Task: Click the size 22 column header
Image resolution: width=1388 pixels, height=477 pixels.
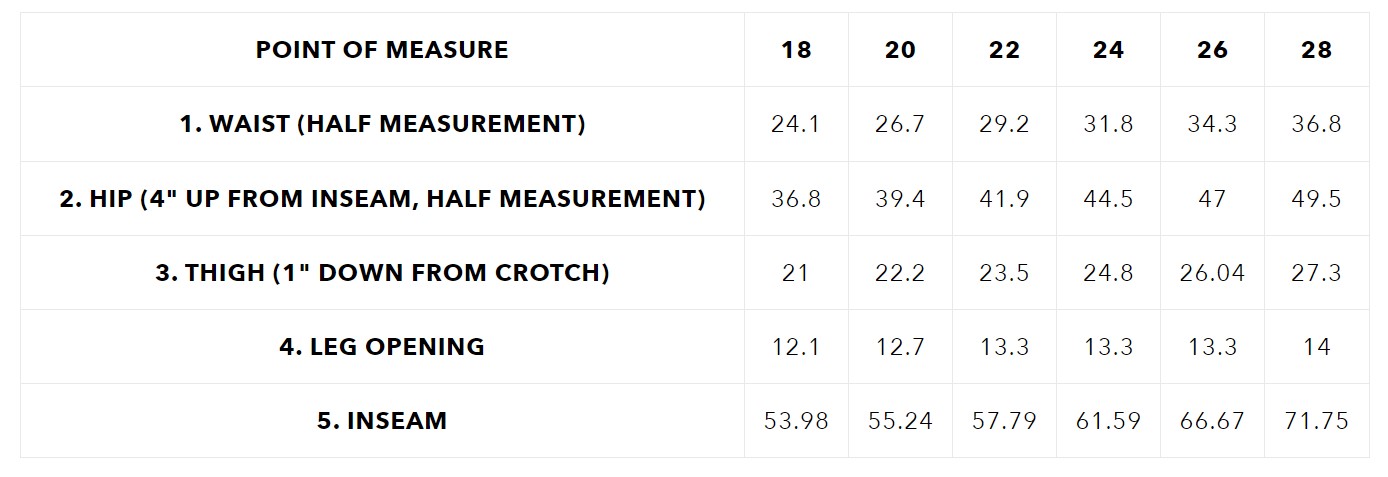Action: (1004, 50)
